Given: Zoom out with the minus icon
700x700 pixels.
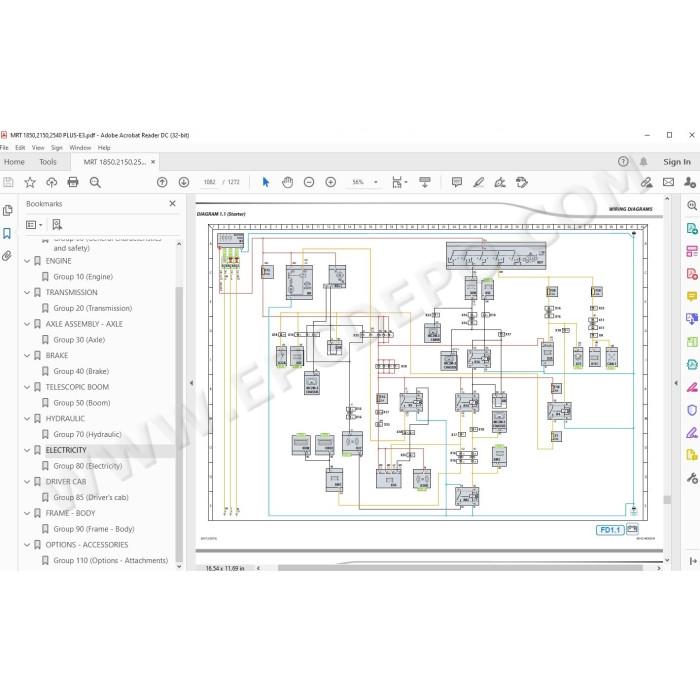Looking at the screenshot, I should (309, 182).
